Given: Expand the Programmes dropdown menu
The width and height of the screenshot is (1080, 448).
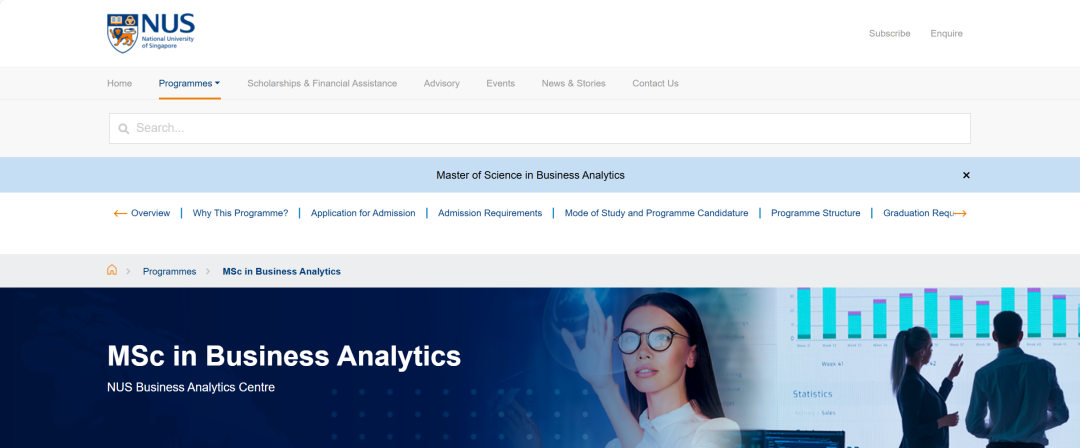Looking at the screenshot, I should click(189, 83).
